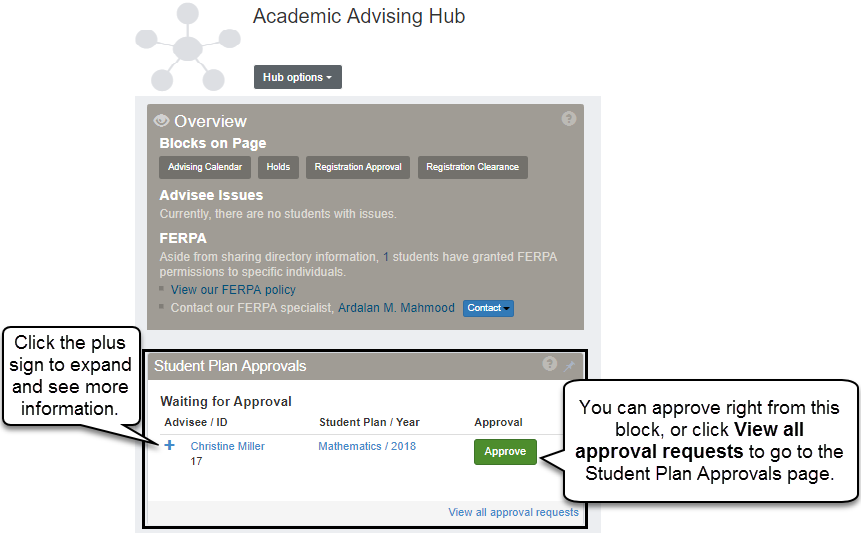Click the Student Plan Approvals block header
The height and width of the screenshot is (533, 861).
coord(230,366)
